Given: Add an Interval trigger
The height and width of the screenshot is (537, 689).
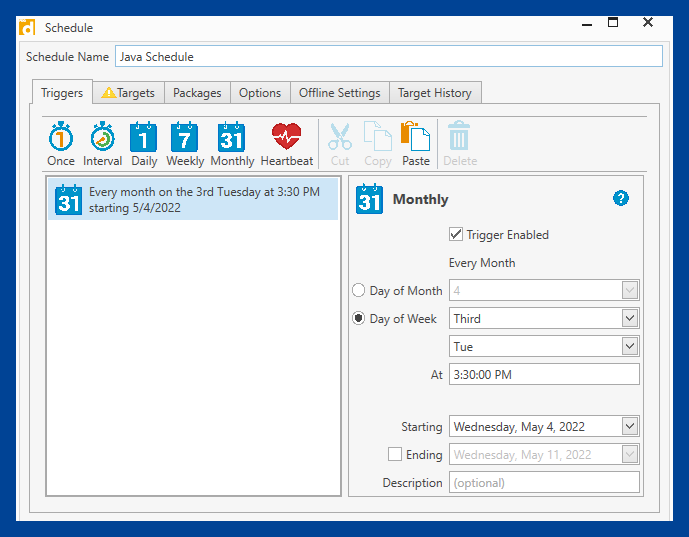Looking at the screenshot, I should point(102,144).
